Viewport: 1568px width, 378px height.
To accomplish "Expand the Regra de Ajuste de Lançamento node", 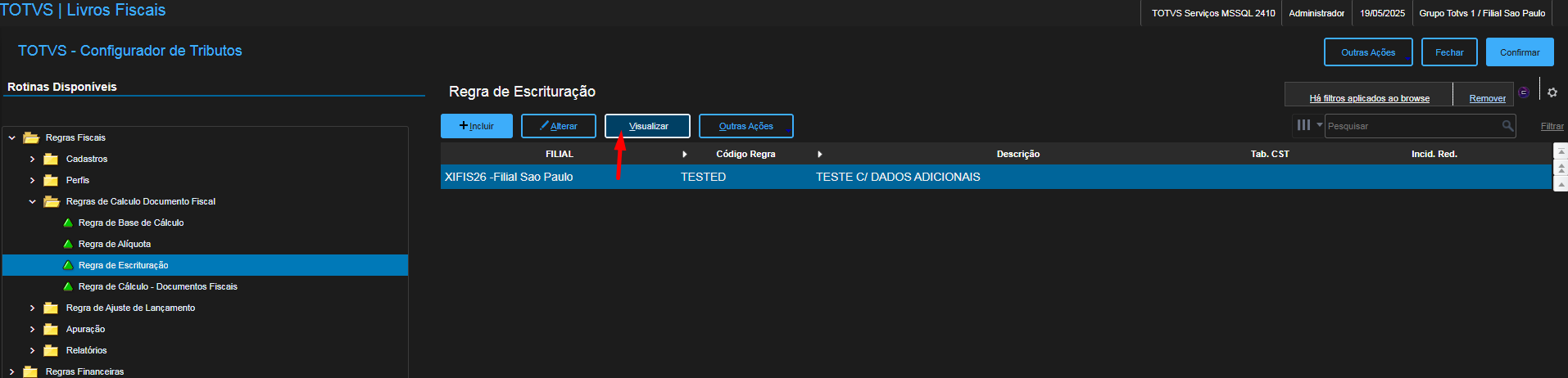I will pos(32,308).
